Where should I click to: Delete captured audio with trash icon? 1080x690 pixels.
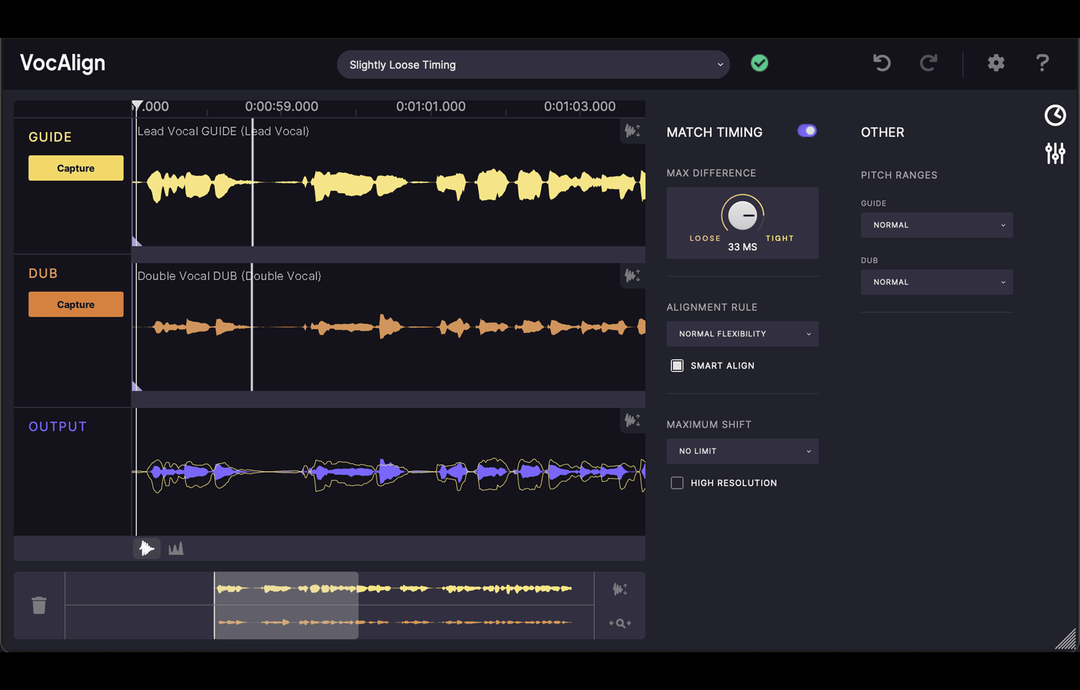[39, 605]
